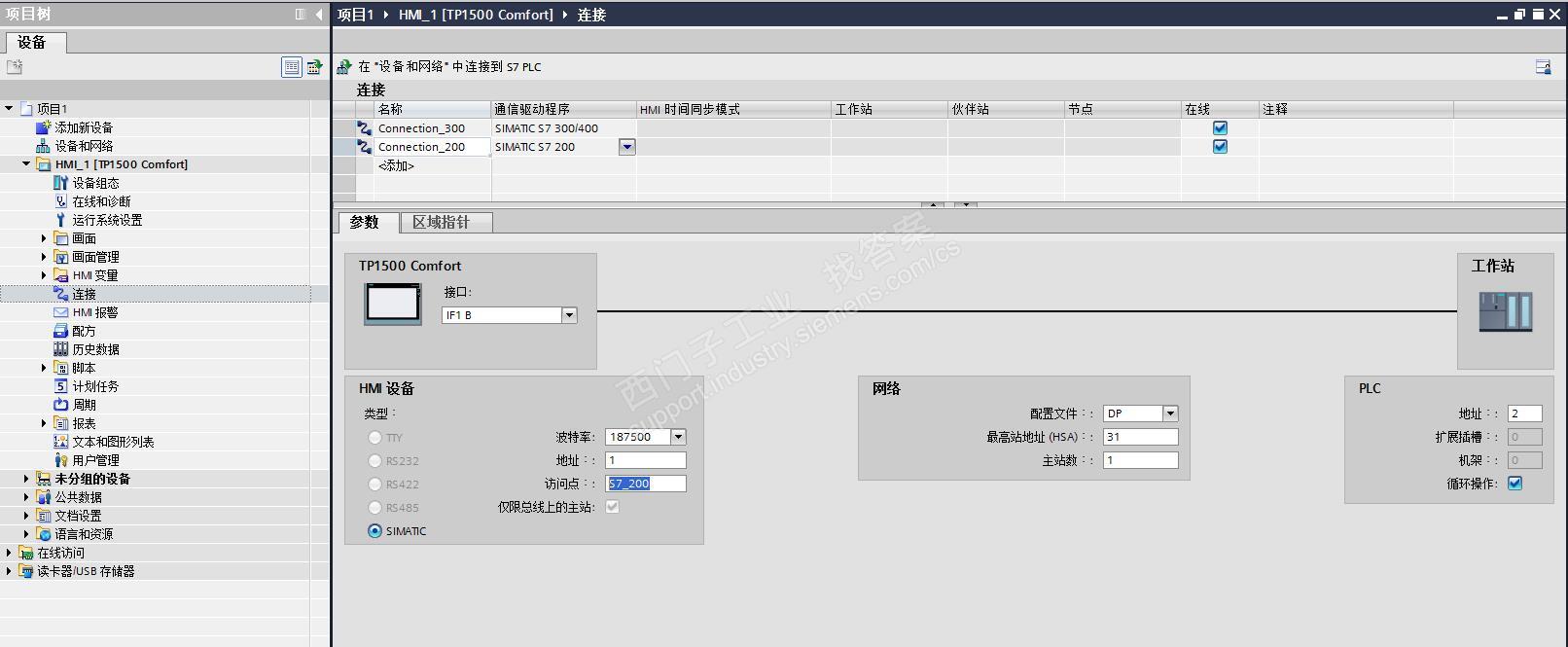1568x647 pixels.
Task: Click the PLC 地址 field
Action: click(1524, 413)
